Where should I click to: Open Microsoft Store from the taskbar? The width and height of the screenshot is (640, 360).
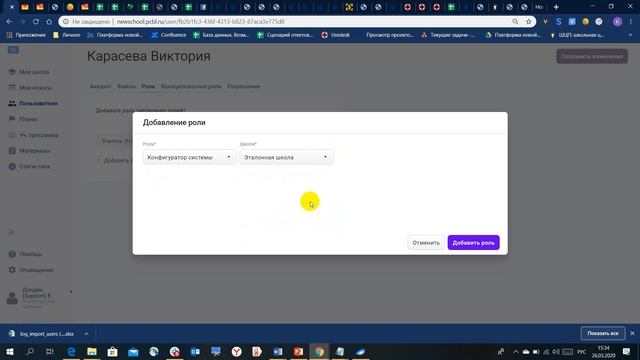(x=112, y=351)
